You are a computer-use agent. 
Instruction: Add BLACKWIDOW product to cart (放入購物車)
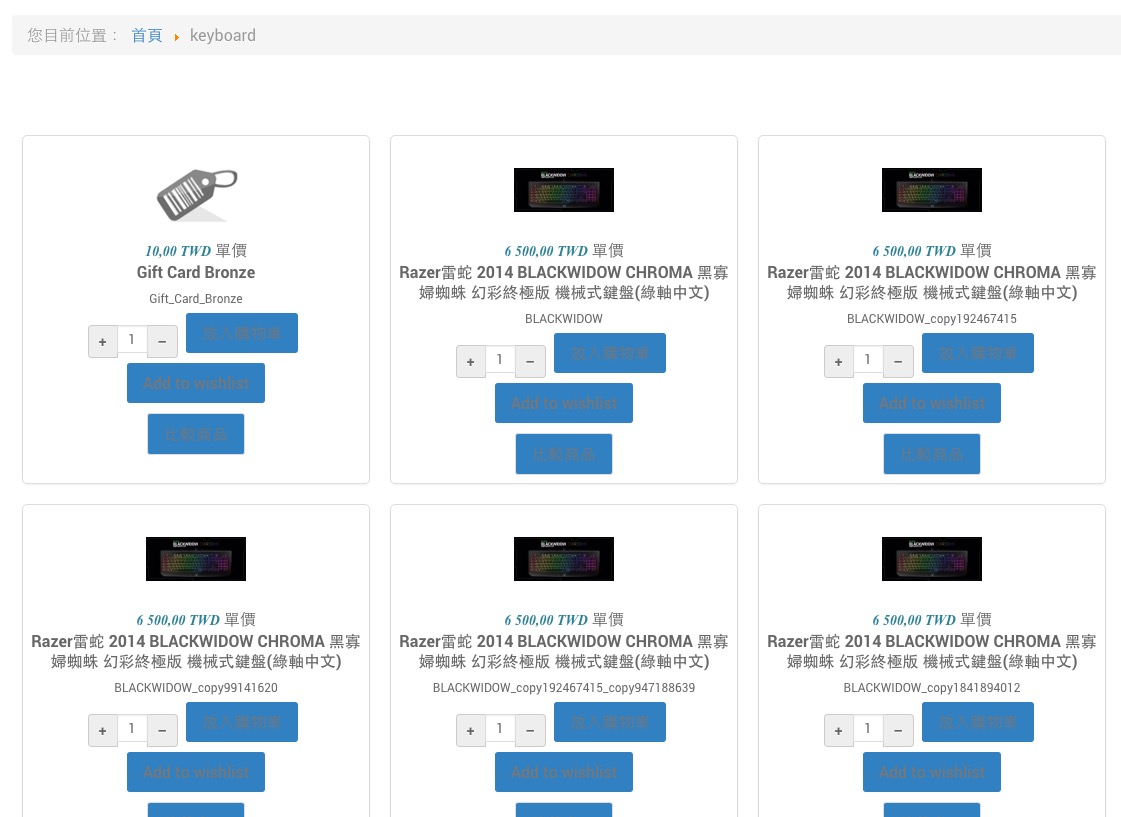click(610, 353)
